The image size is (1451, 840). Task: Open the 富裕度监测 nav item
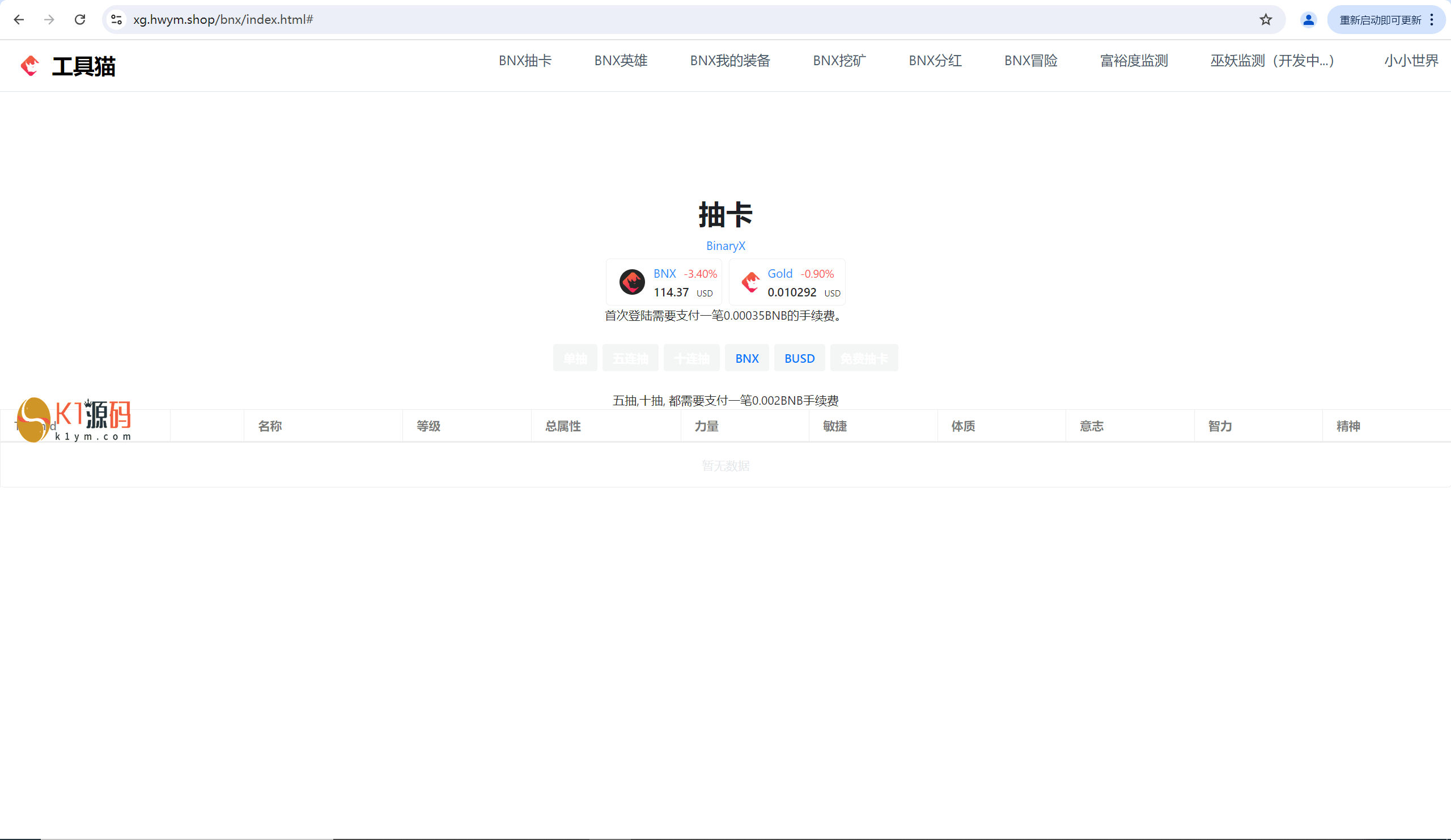point(1134,61)
